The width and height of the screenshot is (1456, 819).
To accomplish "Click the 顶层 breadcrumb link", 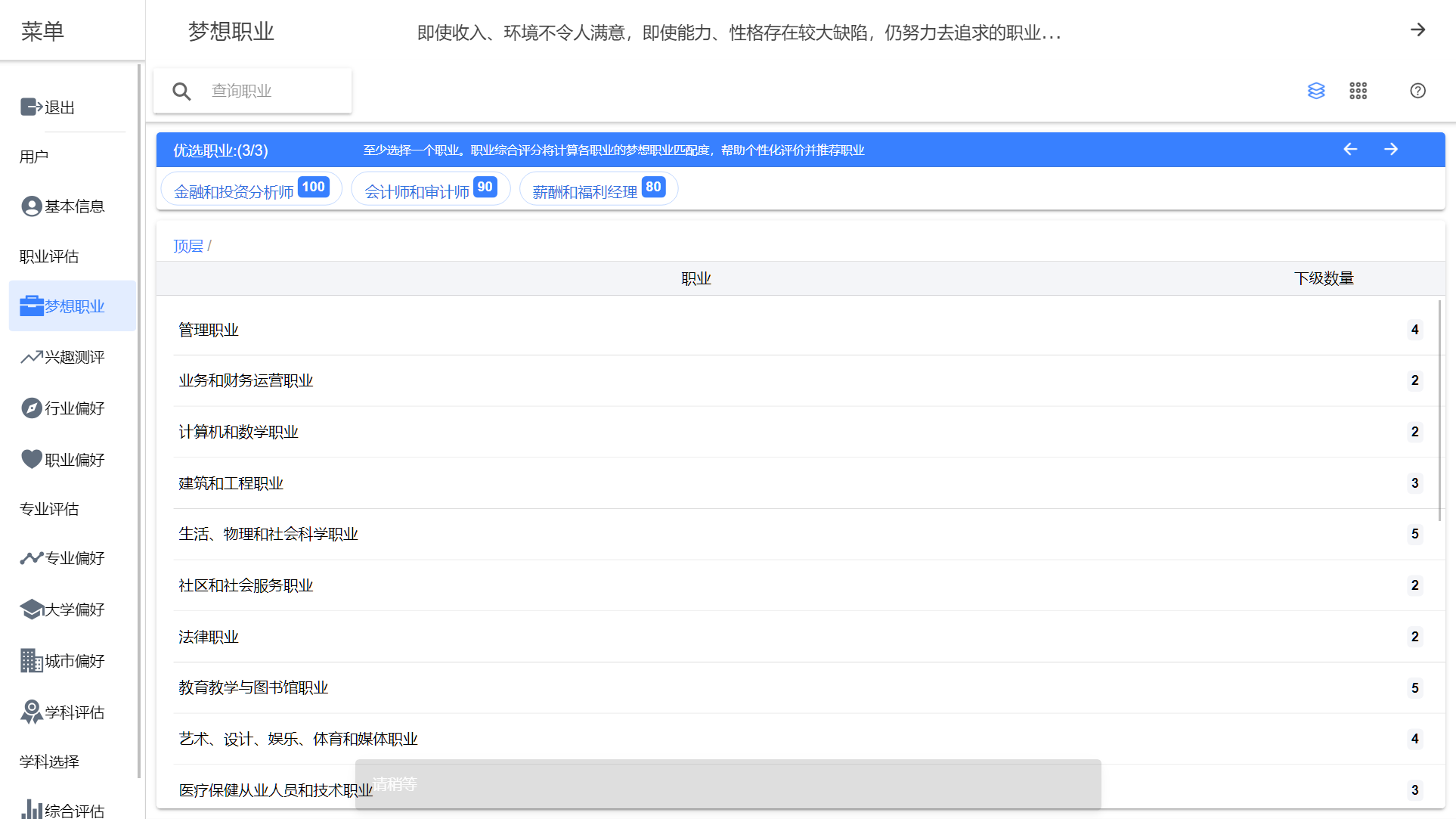I will coord(188,246).
